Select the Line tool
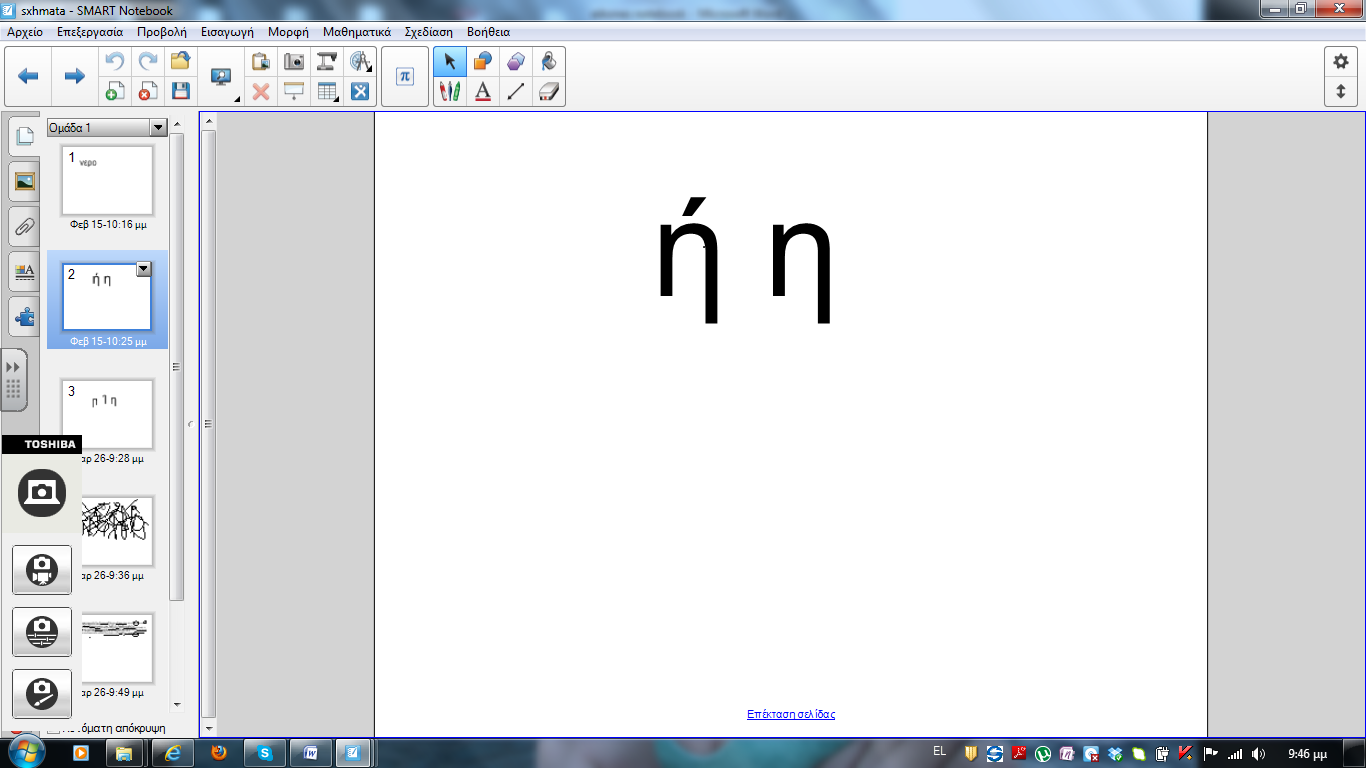 tap(516, 91)
